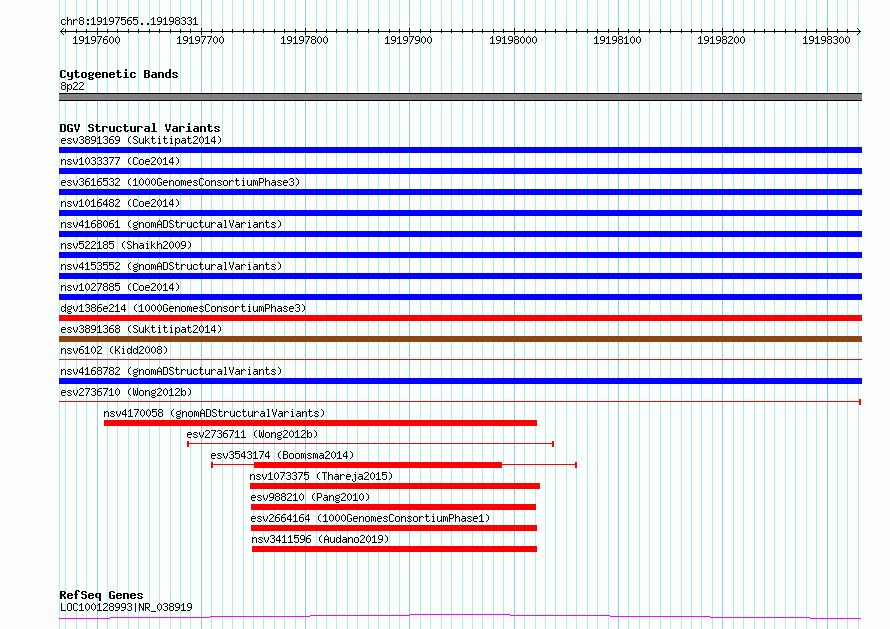Click the chr8:19197565..19198331 coordinate label
890x629 pixels.
click(129, 22)
